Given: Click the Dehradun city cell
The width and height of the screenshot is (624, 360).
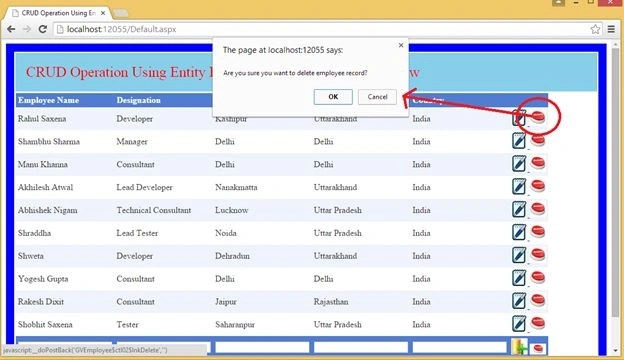Looking at the screenshot, I should tap(232, 256).
